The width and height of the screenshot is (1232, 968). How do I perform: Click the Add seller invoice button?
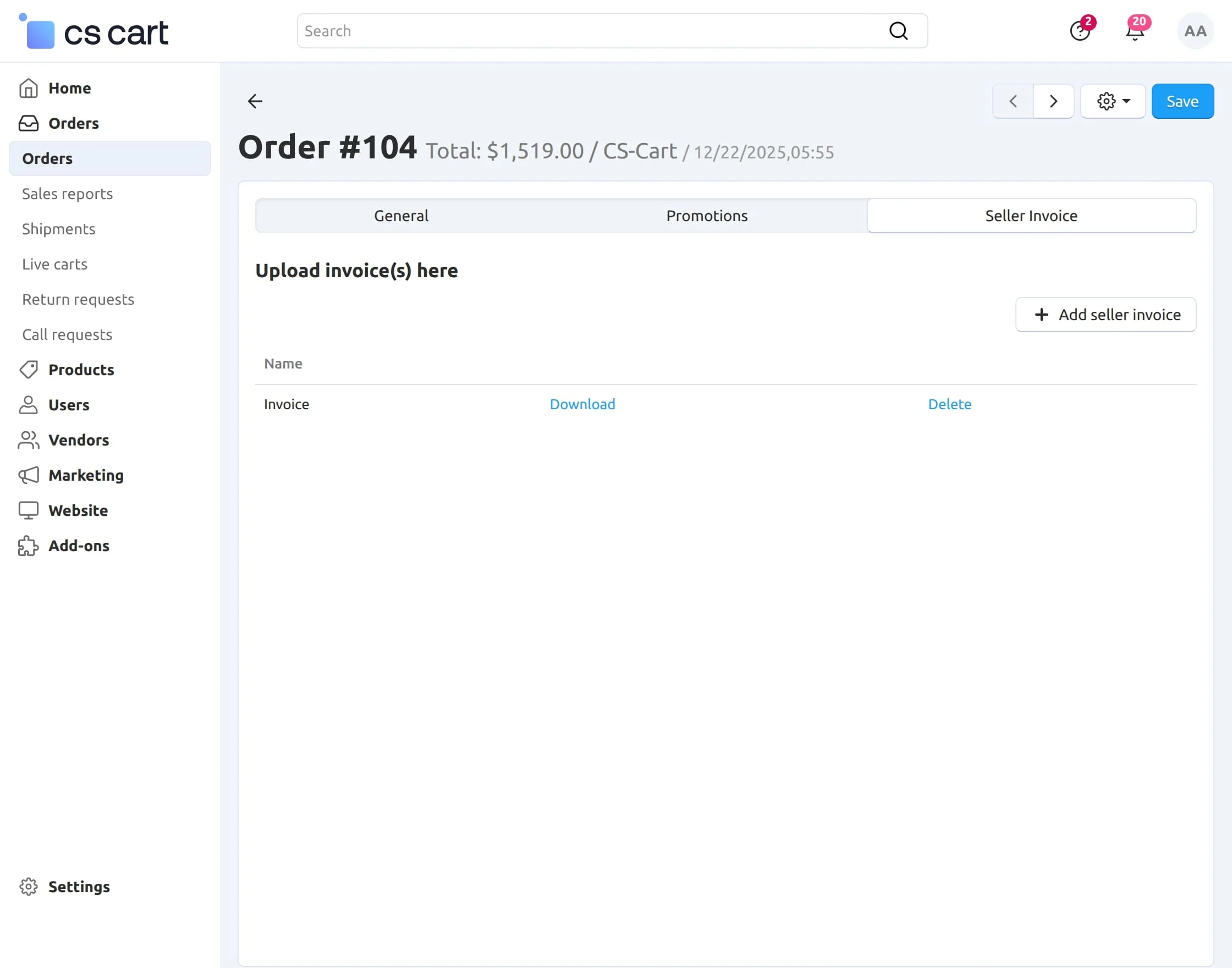[x=1105, y=315]
